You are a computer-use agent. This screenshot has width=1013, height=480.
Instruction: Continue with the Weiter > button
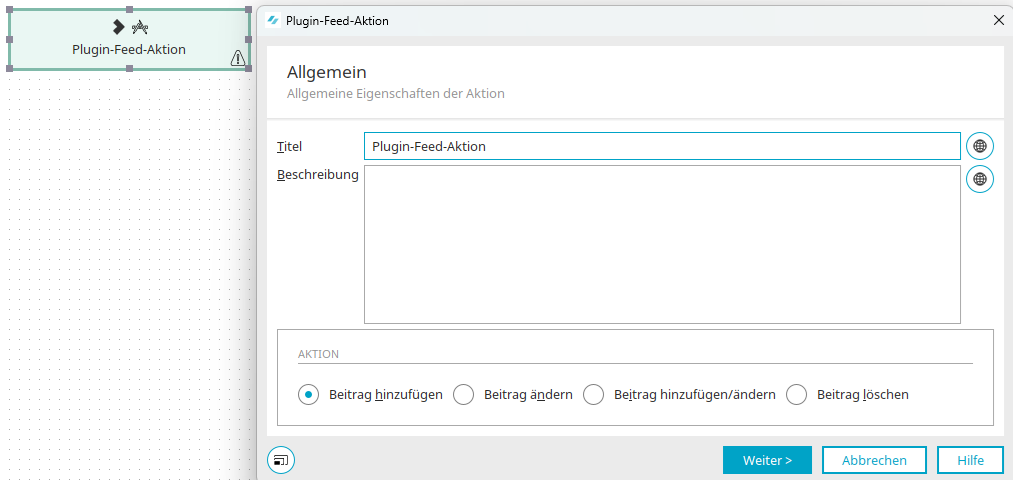(768, 461)
